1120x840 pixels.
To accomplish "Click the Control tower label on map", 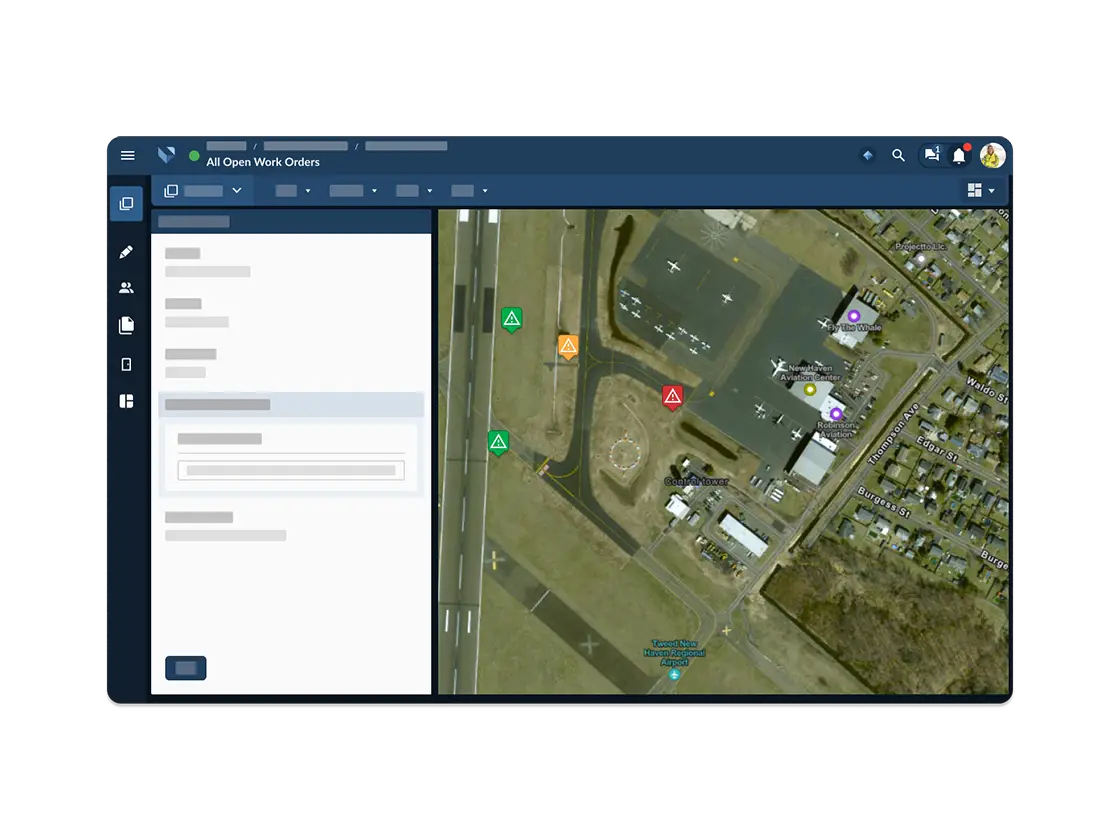I will point(696,481).
